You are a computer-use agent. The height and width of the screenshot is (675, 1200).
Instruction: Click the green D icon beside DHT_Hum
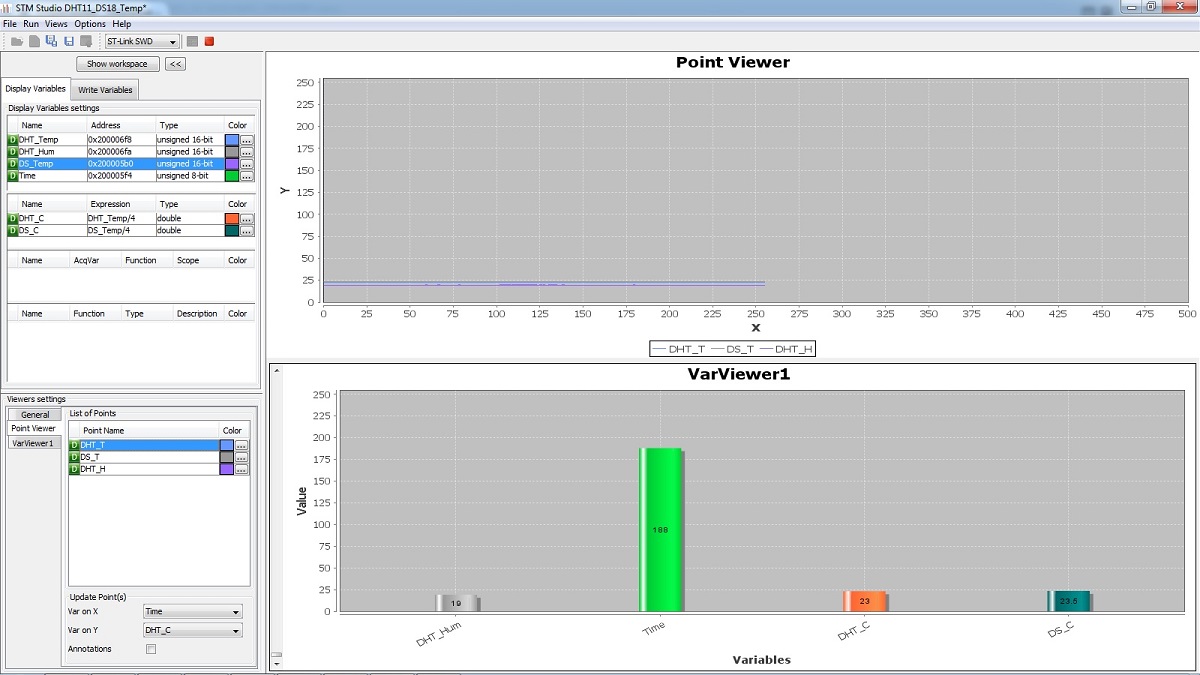pyautogui.click(x=13, y=152)
